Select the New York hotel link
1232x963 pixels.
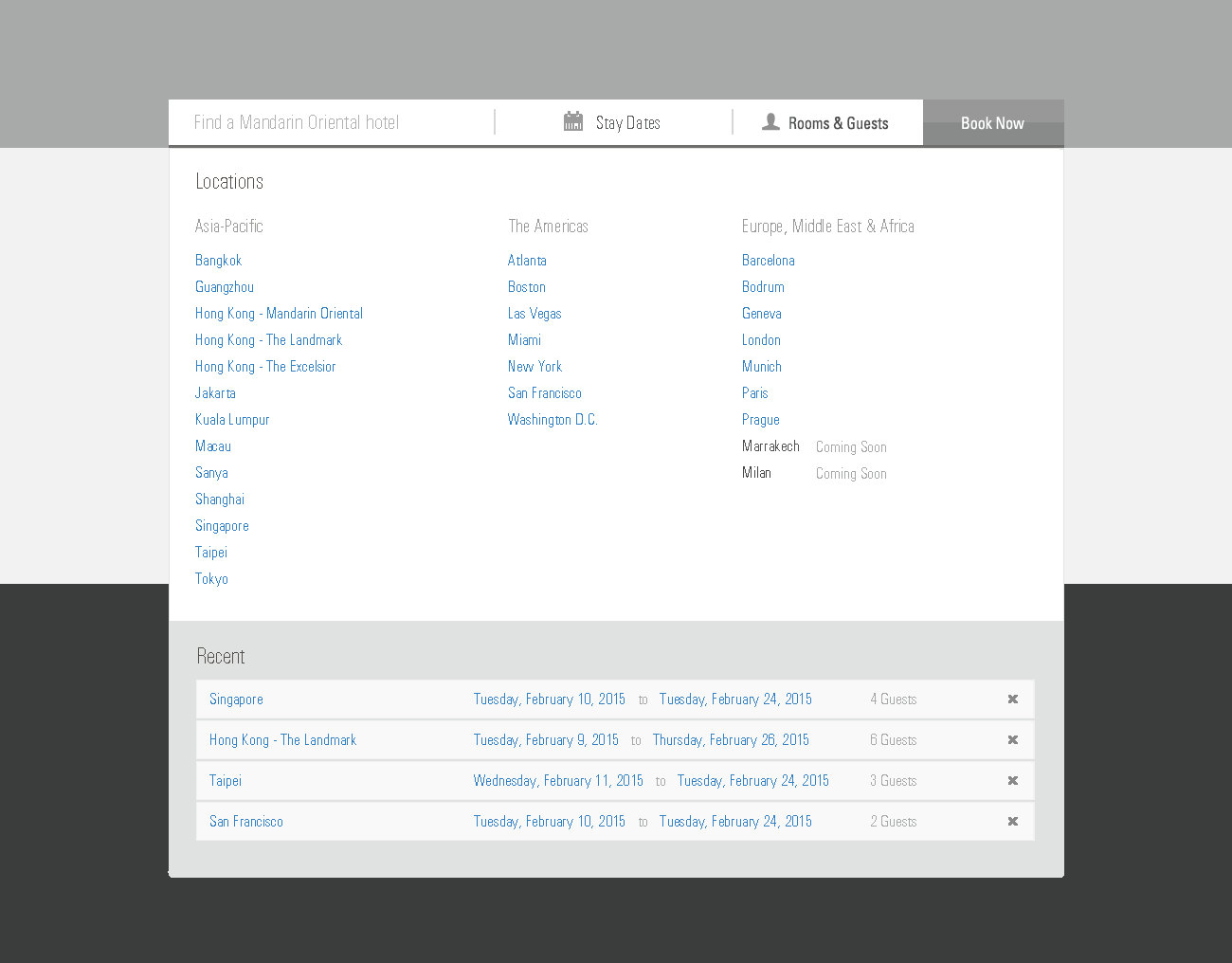coord(534,367)
